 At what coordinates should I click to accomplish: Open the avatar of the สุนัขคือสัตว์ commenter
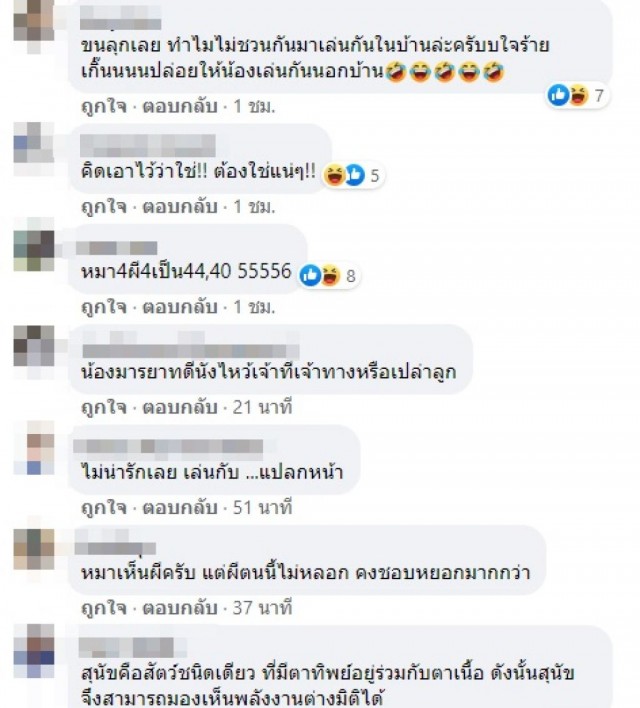click(x=34, y=650)
